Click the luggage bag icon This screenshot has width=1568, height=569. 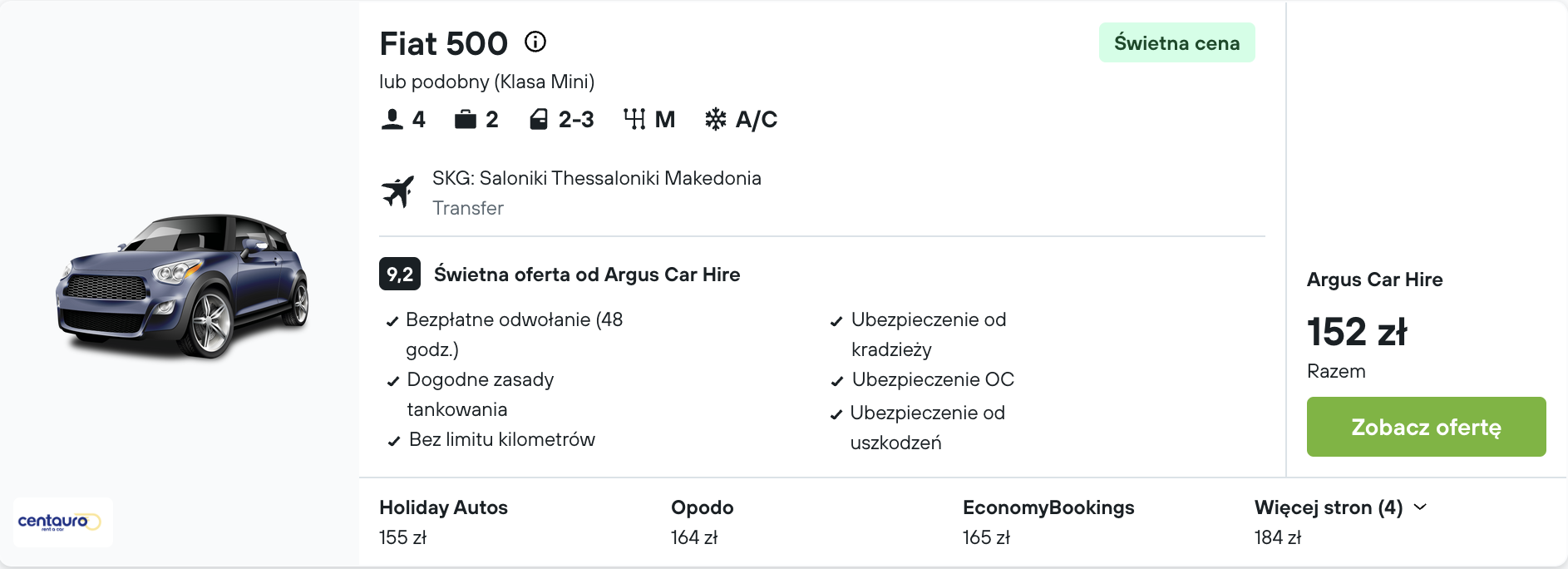click(466, 120)
